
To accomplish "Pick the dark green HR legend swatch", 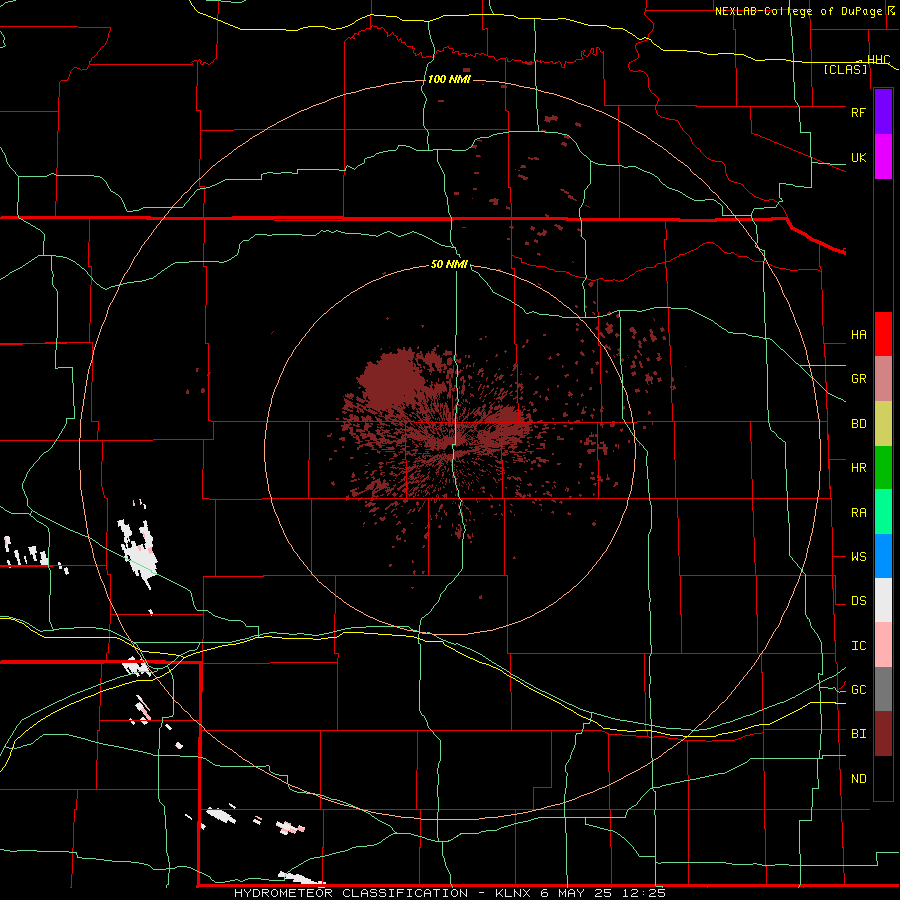I will pos(883,468).
